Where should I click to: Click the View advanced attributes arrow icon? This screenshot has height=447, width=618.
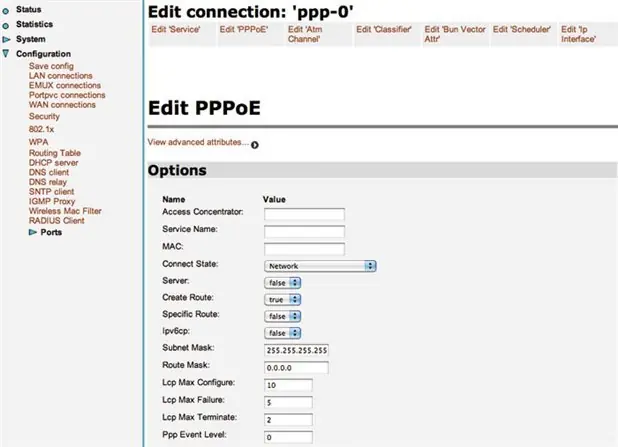tap(255, 145)
